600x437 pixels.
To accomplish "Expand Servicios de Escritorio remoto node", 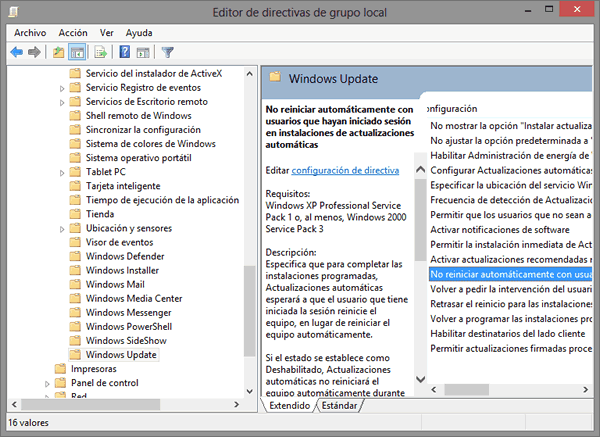I will coord(62,103).
